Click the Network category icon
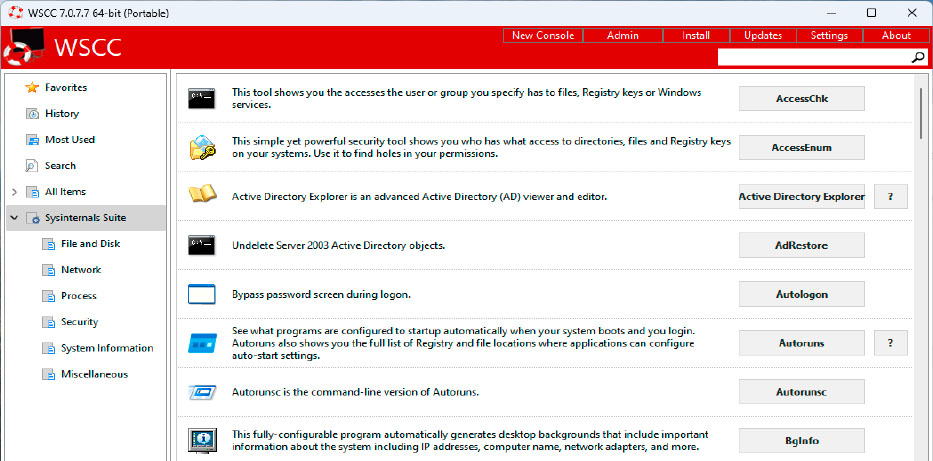The width and height of the screenshot is (933, 461). tap(48, 270)
